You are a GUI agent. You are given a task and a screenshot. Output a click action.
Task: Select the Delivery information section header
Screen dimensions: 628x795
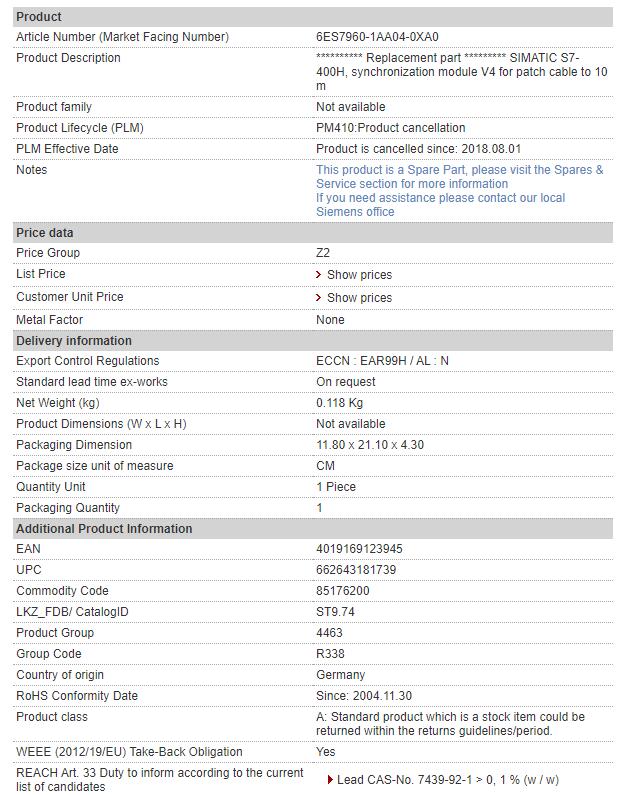74,341
